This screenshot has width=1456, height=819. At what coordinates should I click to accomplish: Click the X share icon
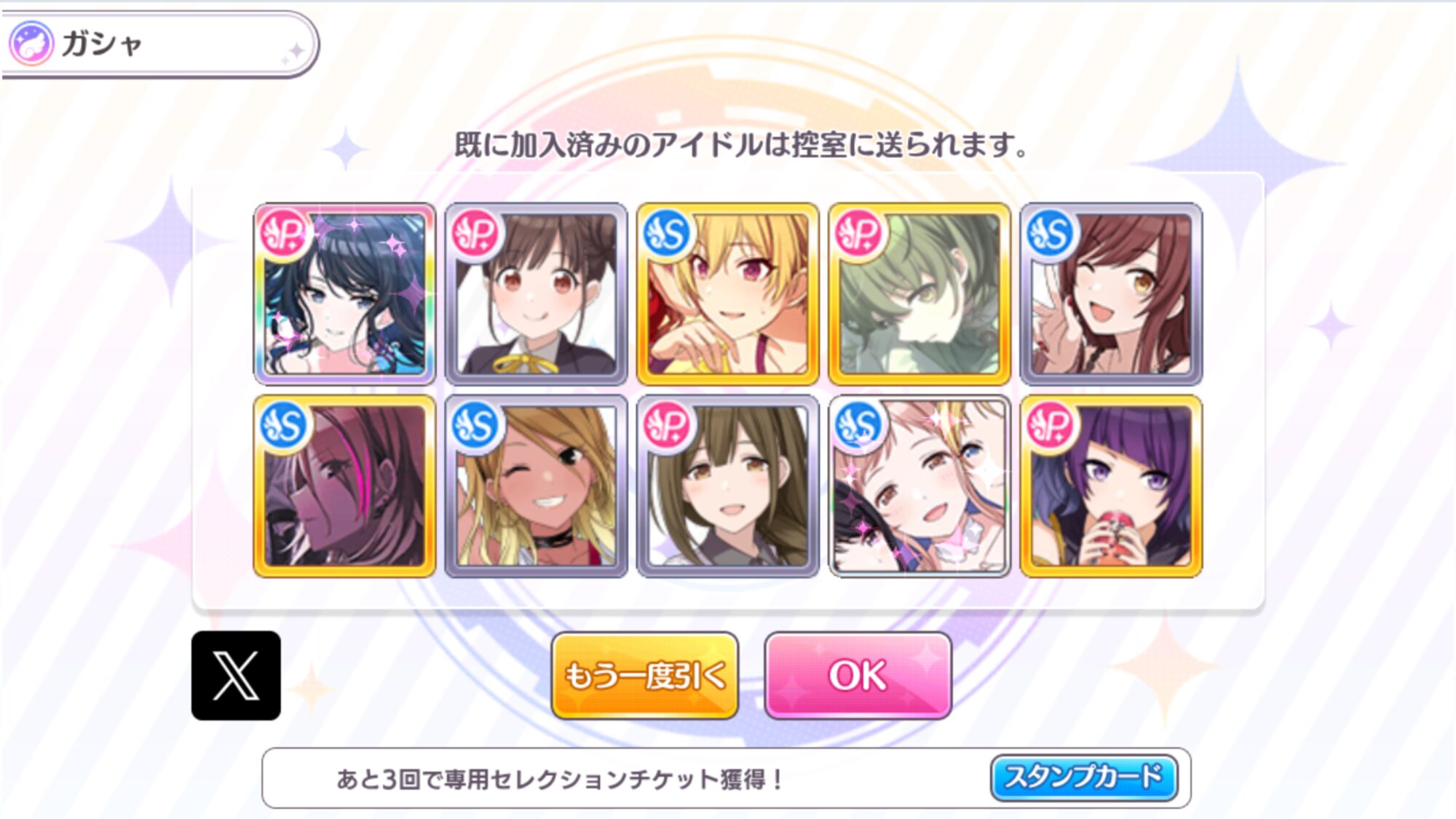point(236,676)
